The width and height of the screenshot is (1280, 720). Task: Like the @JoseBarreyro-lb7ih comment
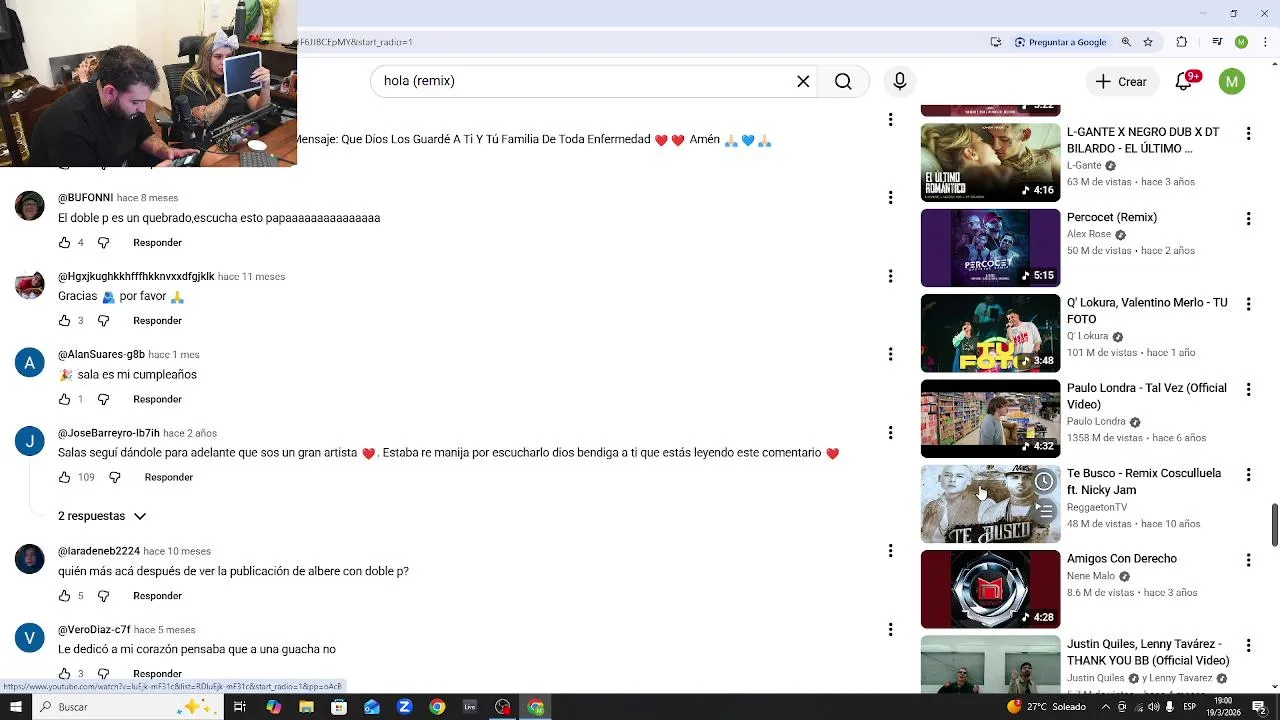click(64, 478)
